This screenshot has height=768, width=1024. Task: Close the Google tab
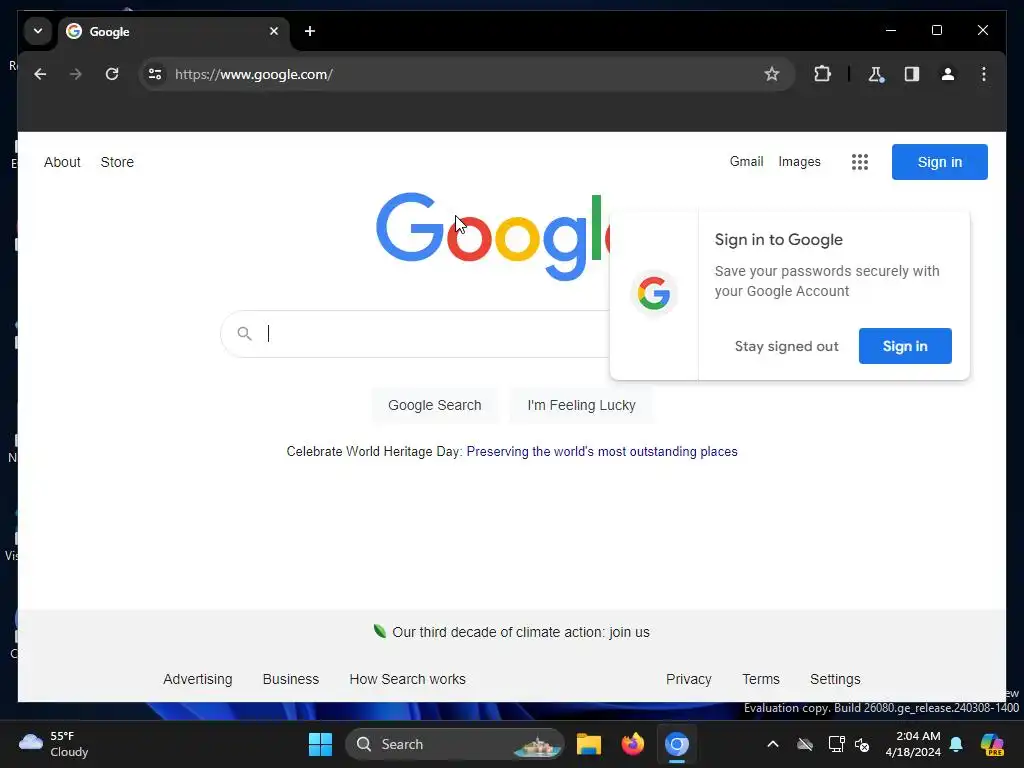coord(274,31)
